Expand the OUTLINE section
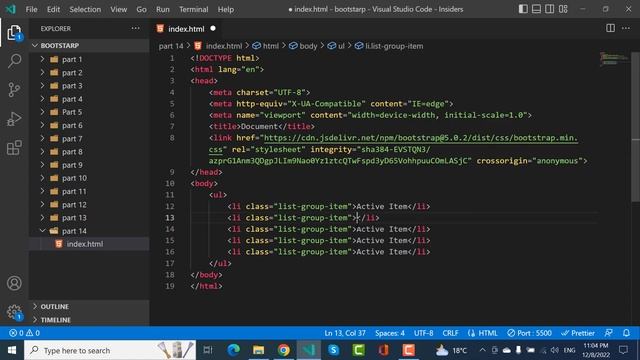The image size is (640, 360). click(x=89, y=306)
